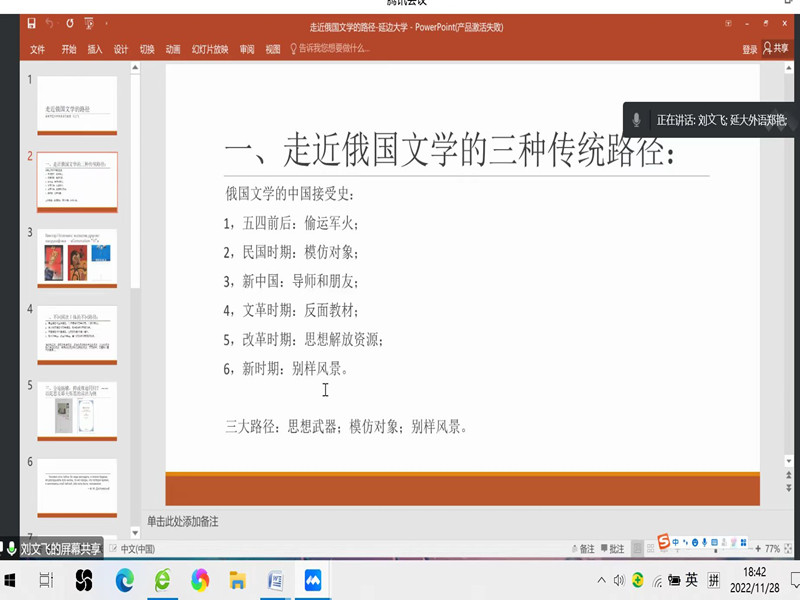Viewport: 800px width, 600px height.
Task: Click the Sogou input method S icon
Action: [662, 542]
